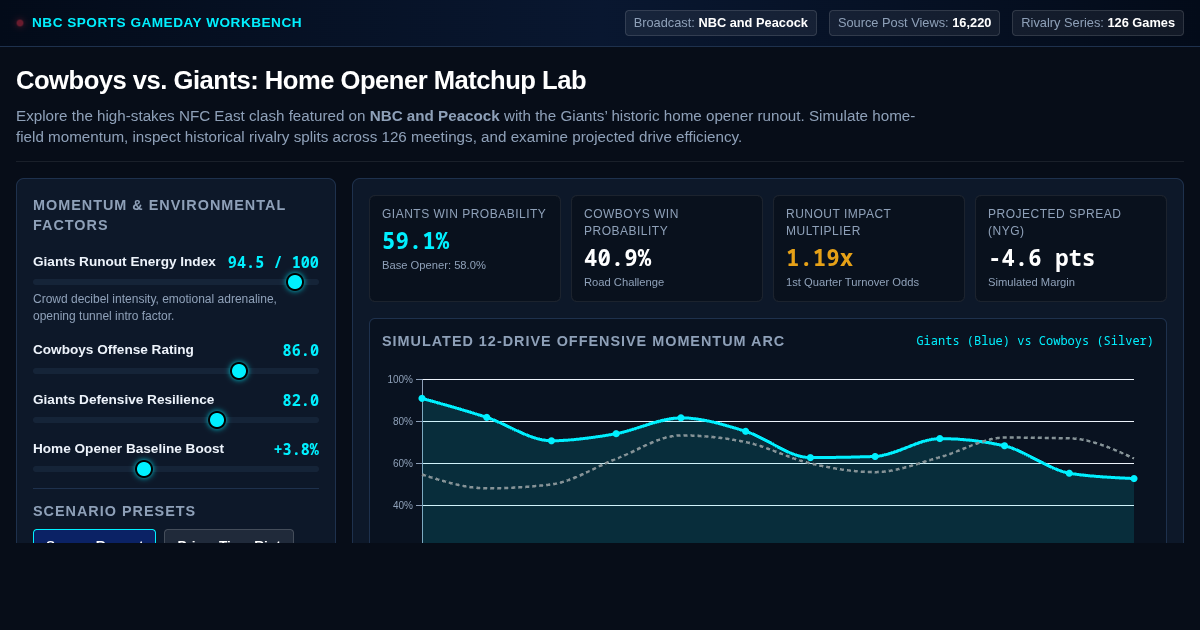Click the 60% y-axis label
Screen dimensions: 1200x630
tap(402, 463)
